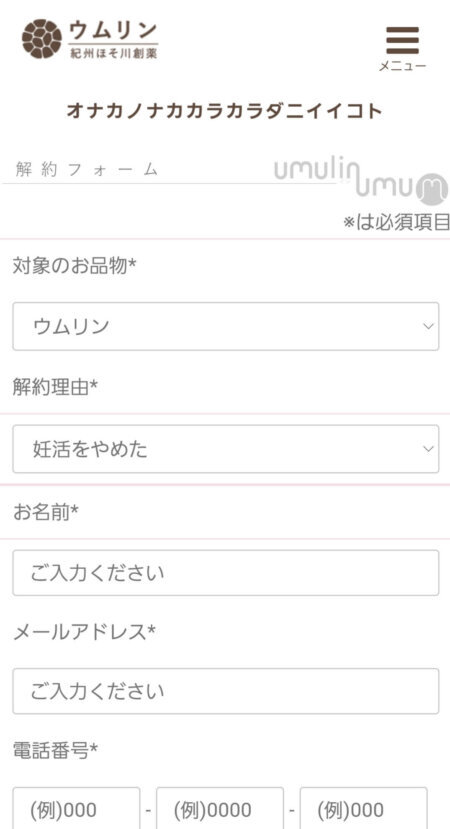
Task: Click the ウムリン brand name text
Action: (113, 31)
